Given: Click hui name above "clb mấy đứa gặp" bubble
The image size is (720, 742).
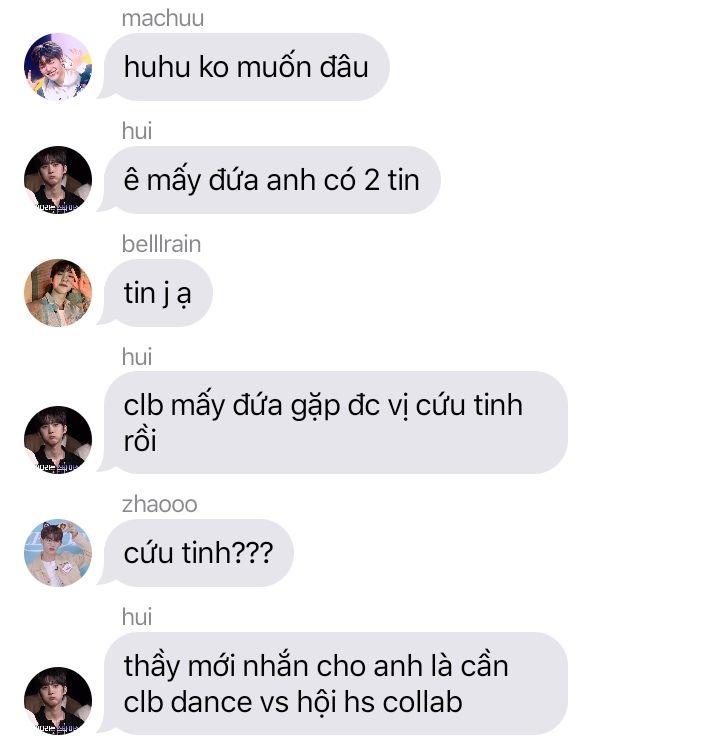Looking at the screenshot, I should click(x=137, y=357).
